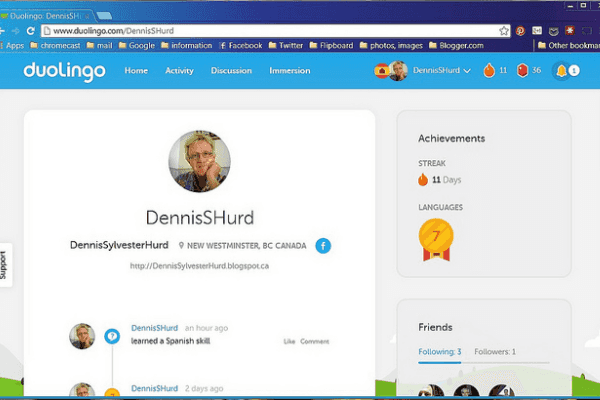Screen dimensions: 600x400
Task: Comment on the 'learned a Spanish skill' post
Action: 315,341
